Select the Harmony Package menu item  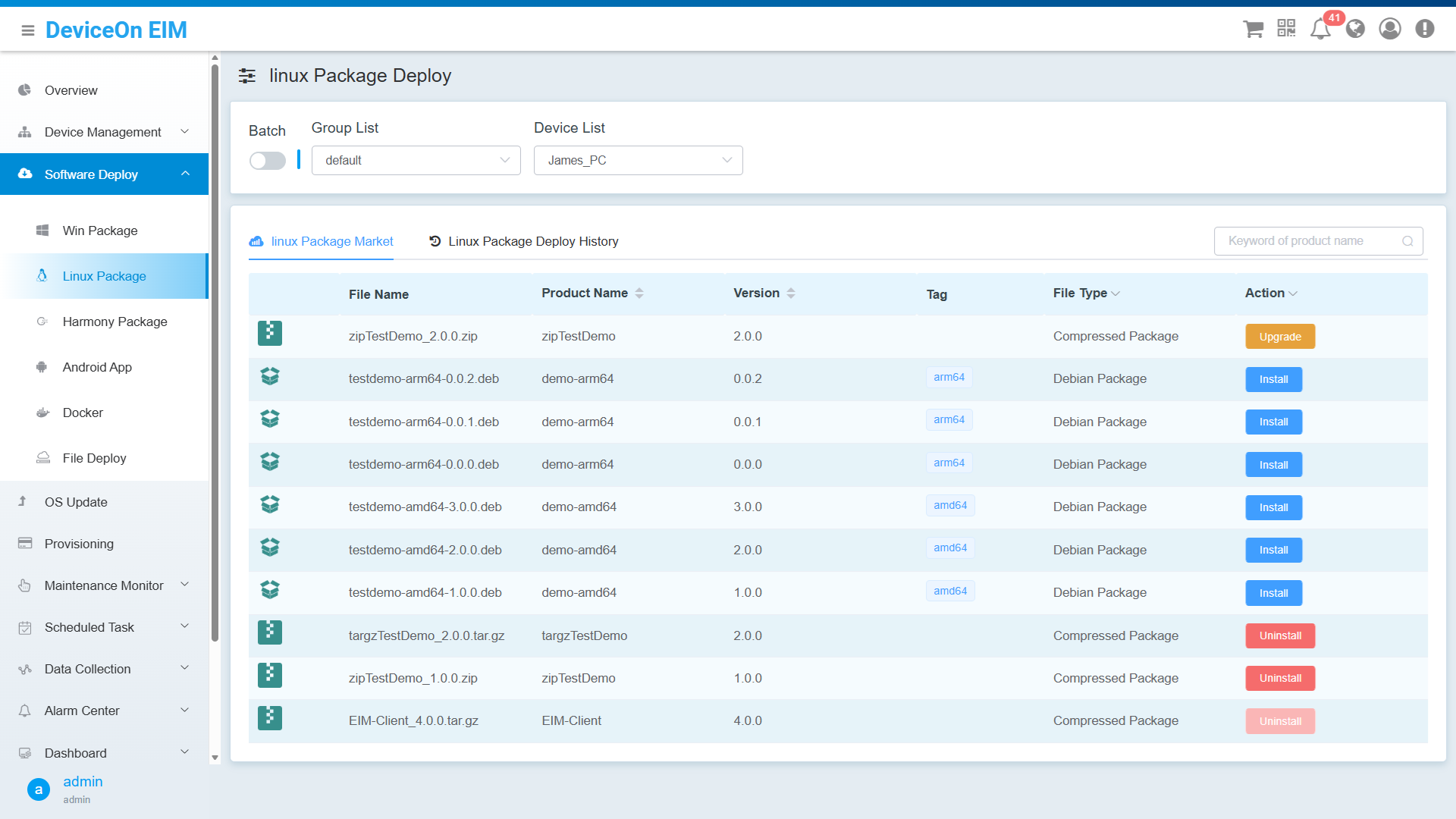(115, 322)
